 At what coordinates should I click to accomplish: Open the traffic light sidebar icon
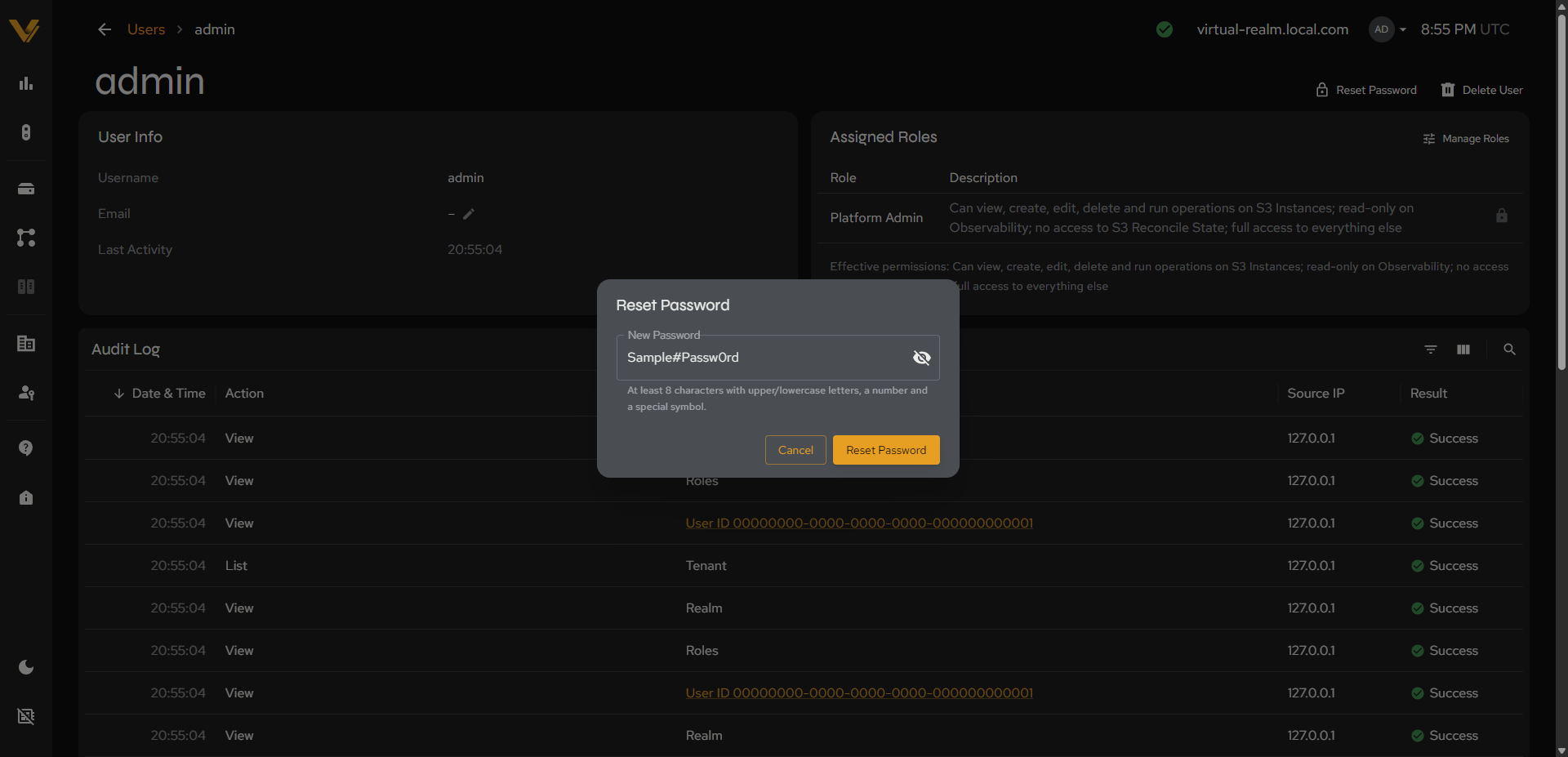tap(26, 132)
